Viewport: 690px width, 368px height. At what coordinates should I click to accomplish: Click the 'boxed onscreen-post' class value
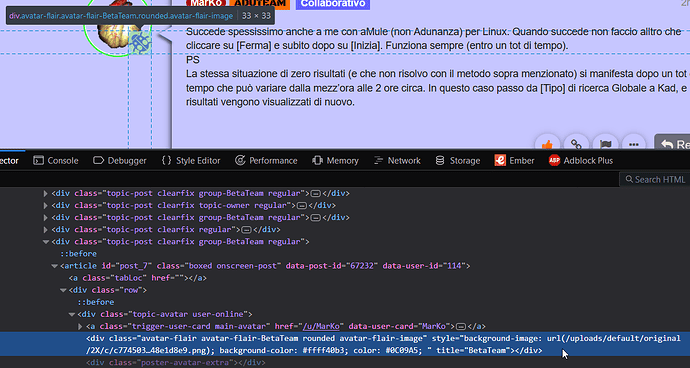tap(233, 266)
